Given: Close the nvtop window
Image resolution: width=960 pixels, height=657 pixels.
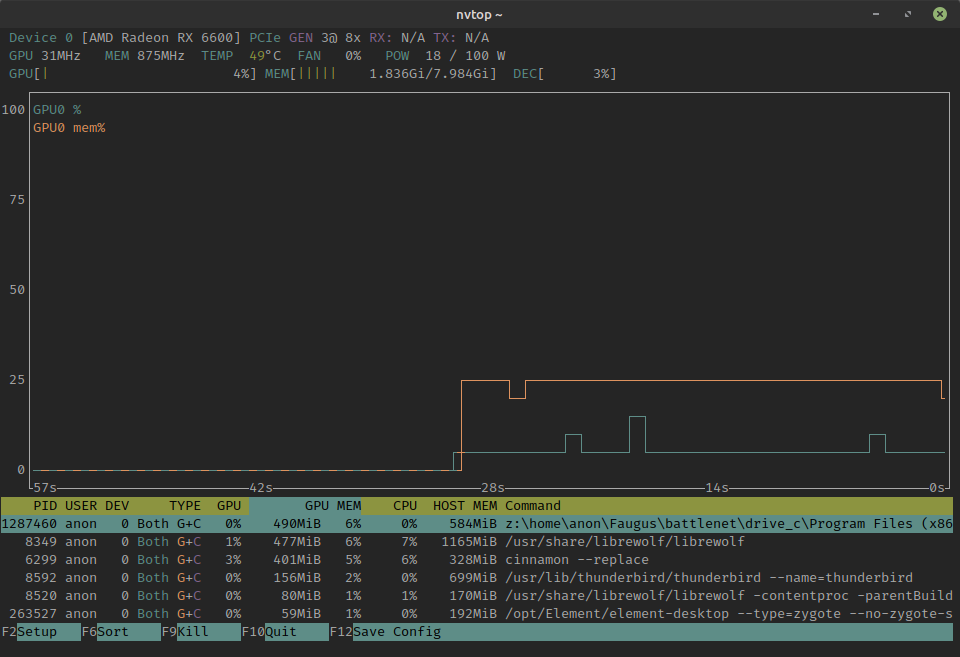Looking at the screenshot, I should tap(940, 14).
